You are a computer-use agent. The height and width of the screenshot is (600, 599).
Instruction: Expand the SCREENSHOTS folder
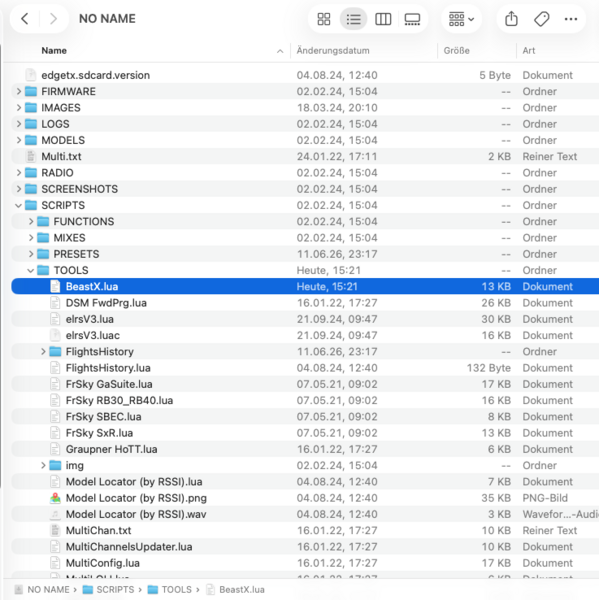18,189
